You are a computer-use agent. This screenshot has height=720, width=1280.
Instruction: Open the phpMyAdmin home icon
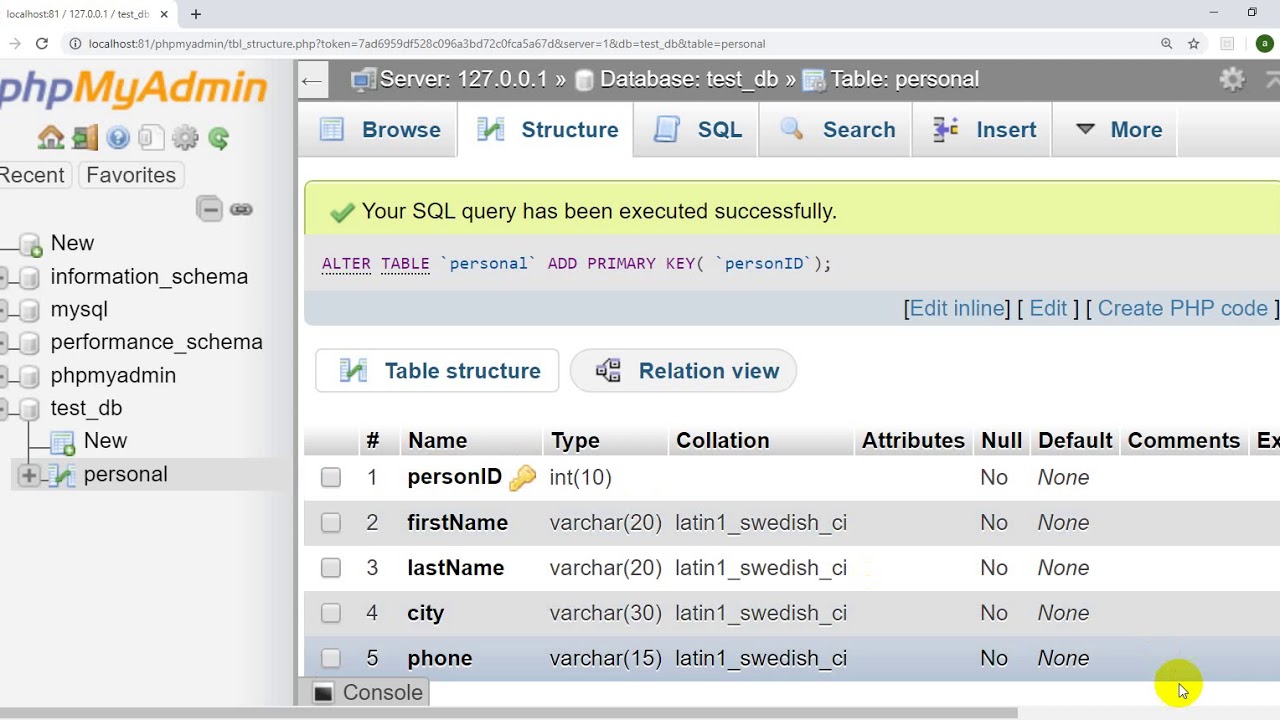point(51,138)
